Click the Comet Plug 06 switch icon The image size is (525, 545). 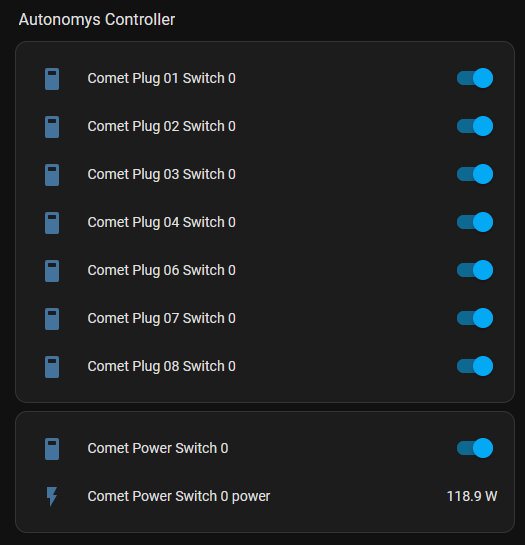[x=52, y=271]
